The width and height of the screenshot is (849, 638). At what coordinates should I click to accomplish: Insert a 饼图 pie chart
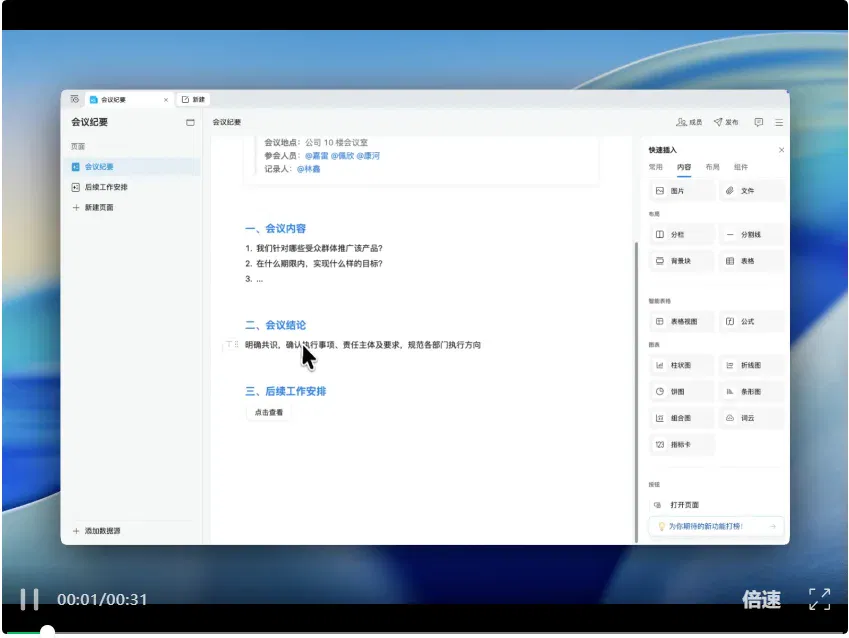point(681,392)
